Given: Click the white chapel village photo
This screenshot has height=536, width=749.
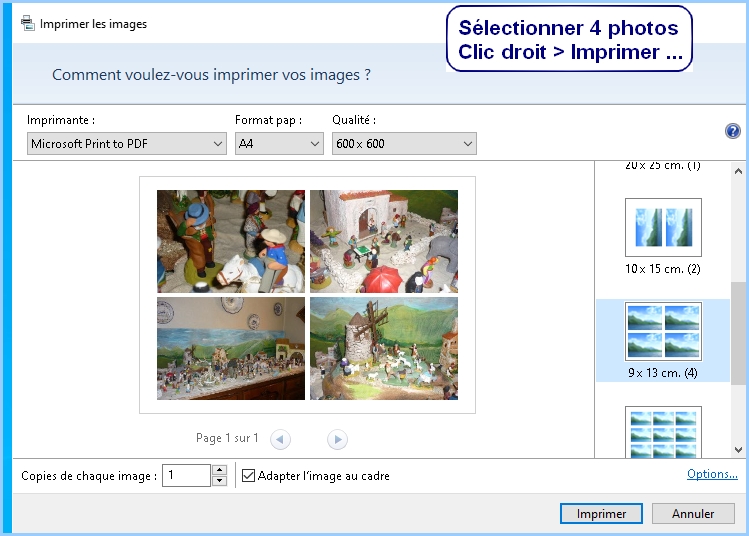Looking at the screenshot, I should (x=384, y=241).
